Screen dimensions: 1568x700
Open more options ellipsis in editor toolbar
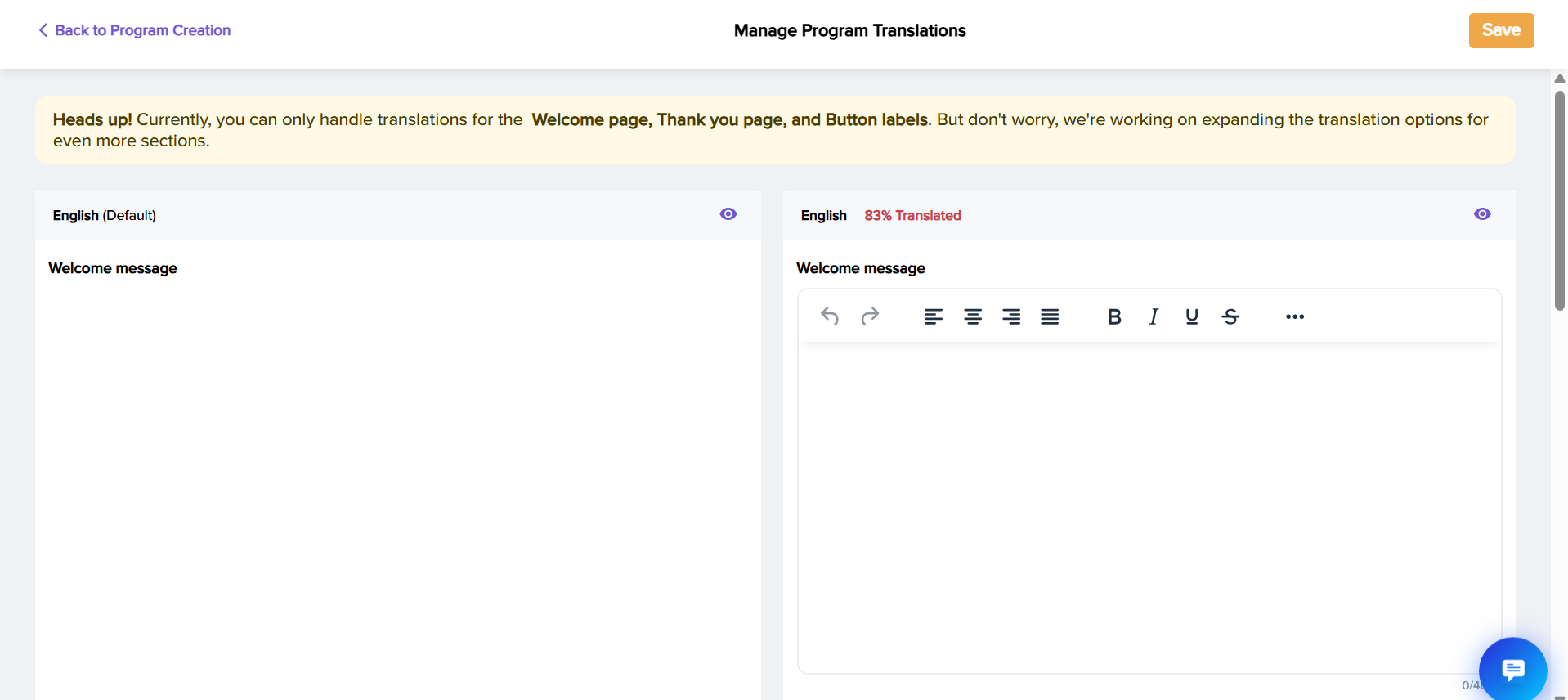(1295, 316)
